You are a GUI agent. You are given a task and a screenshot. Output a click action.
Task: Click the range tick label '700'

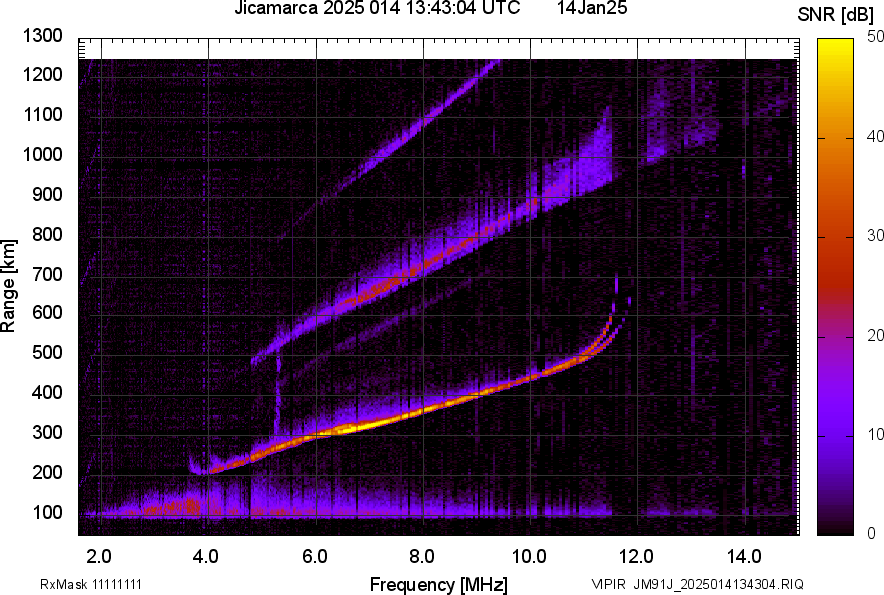pyautogui.click(x=47, y=274)
